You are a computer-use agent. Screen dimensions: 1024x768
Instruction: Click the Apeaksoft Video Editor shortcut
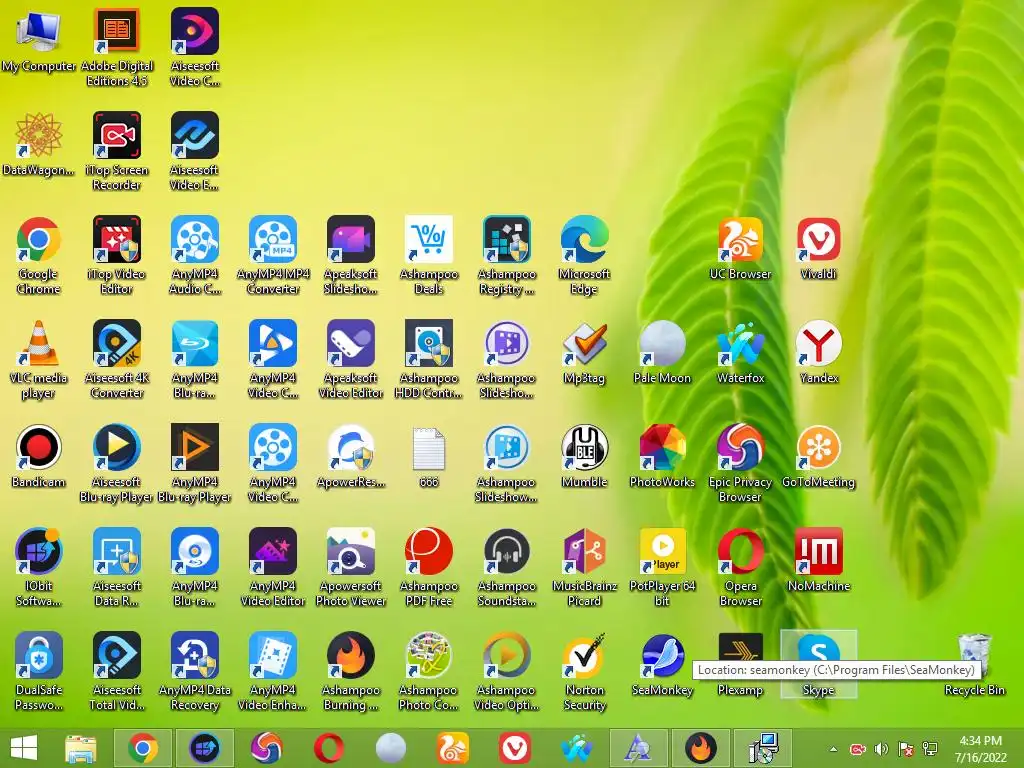pyautogui.click(x=351, y=359)
